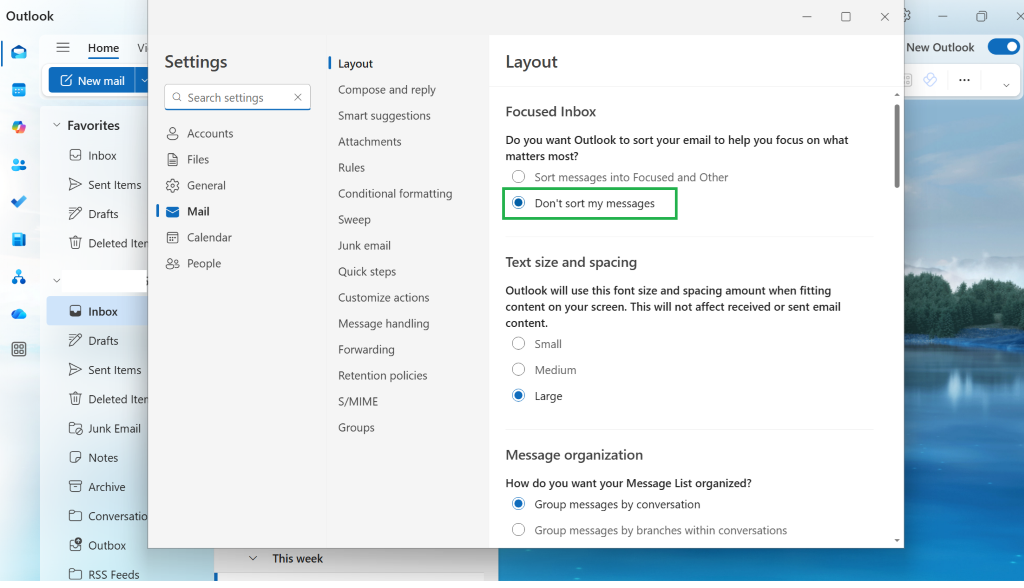Open Smart suggestions settings
This screenshot has width=1024, height=588.
pos(384,116)
